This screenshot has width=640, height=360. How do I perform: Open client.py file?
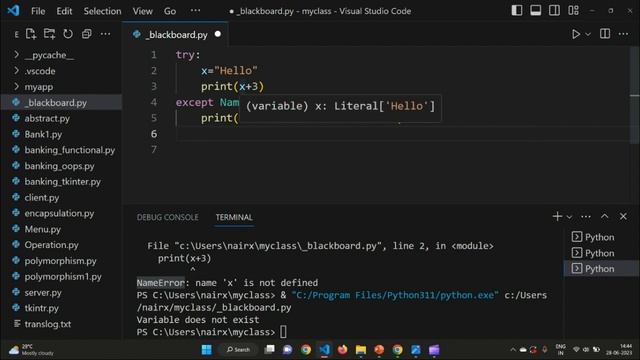pyautogui.click(x=61, y=197)
